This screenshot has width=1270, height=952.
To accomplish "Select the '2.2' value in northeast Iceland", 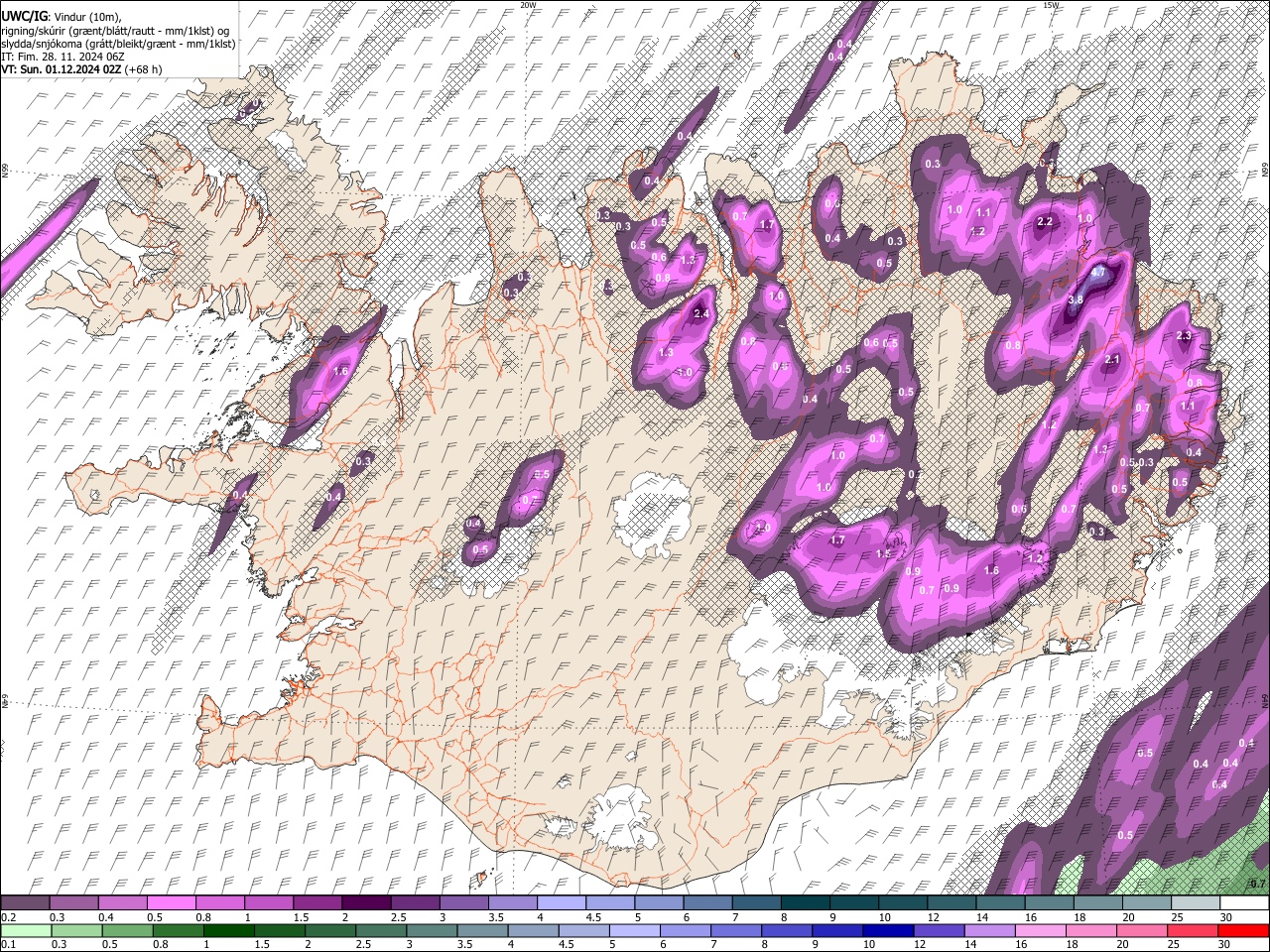I will pyautogui.click(x=1044, y=222).
